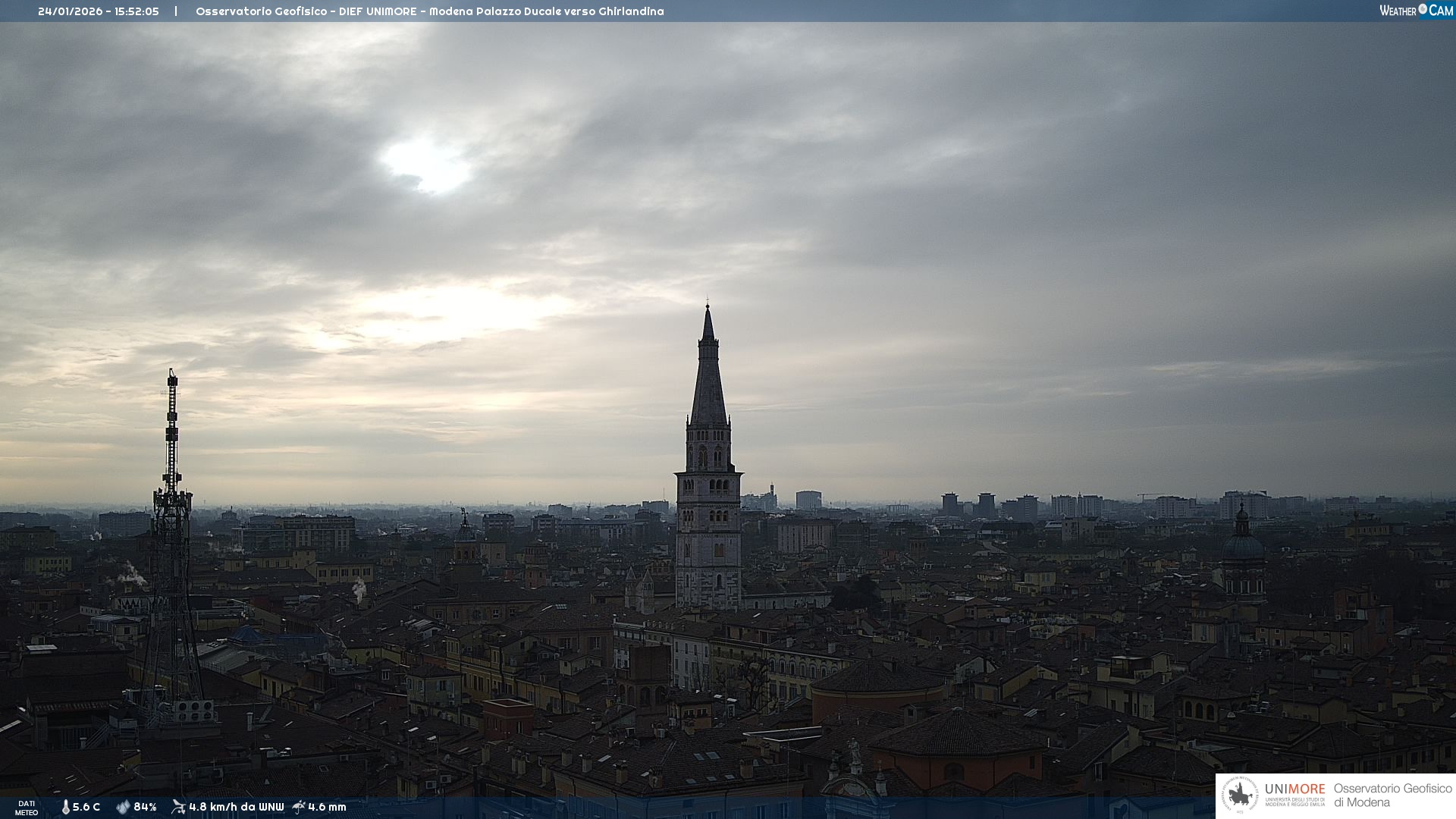This screenshot has height=819, width=1456.
Task: Click the CAM word in top logo
Action: 1441,11
